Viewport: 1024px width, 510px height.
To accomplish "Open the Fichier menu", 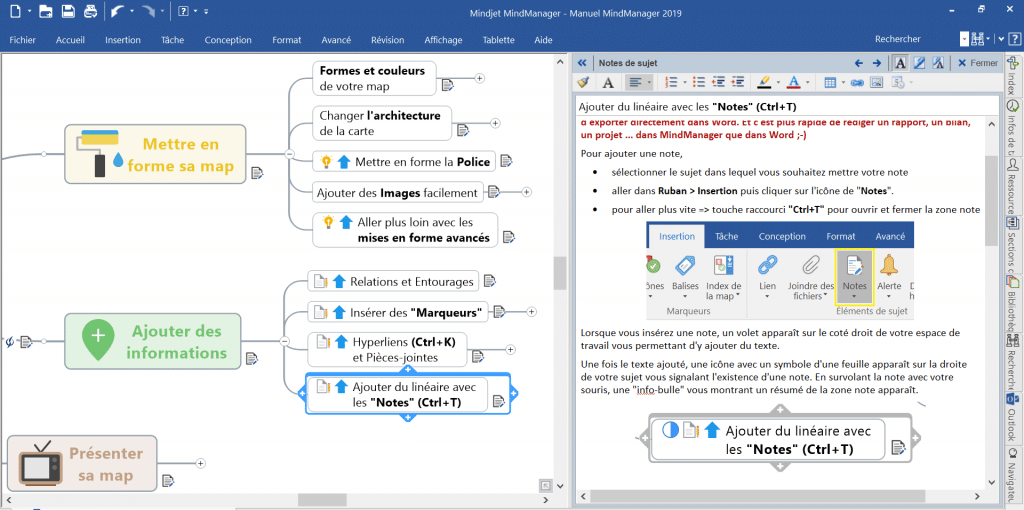I will click(22, 40).
